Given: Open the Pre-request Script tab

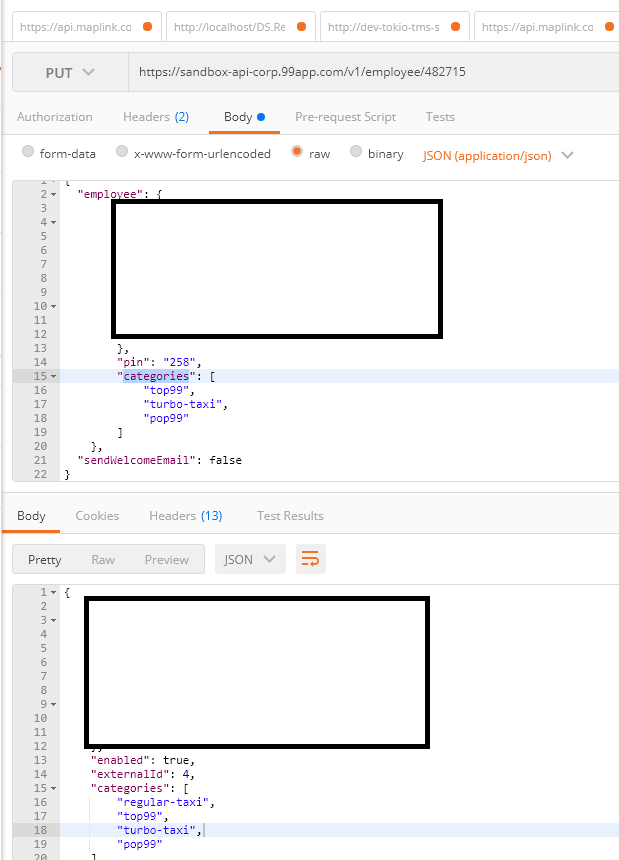Looking at the screenshot, I should pos(345,117).
